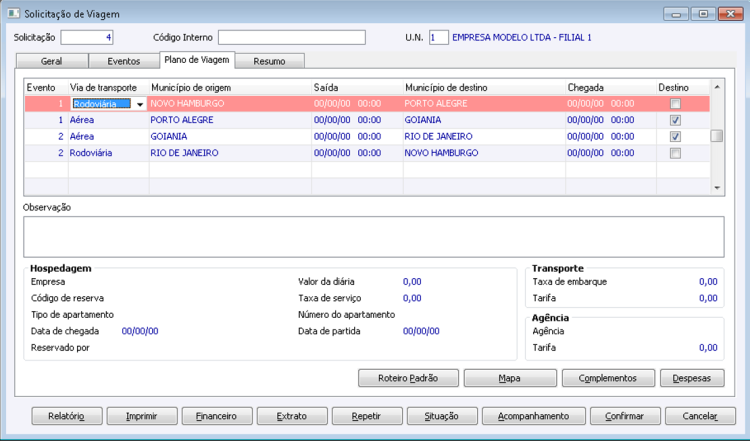The height and width of the screenshot is (441, 750).
Task: Click the Roteiro Padrão button
Action: click(x=409, y=378)
